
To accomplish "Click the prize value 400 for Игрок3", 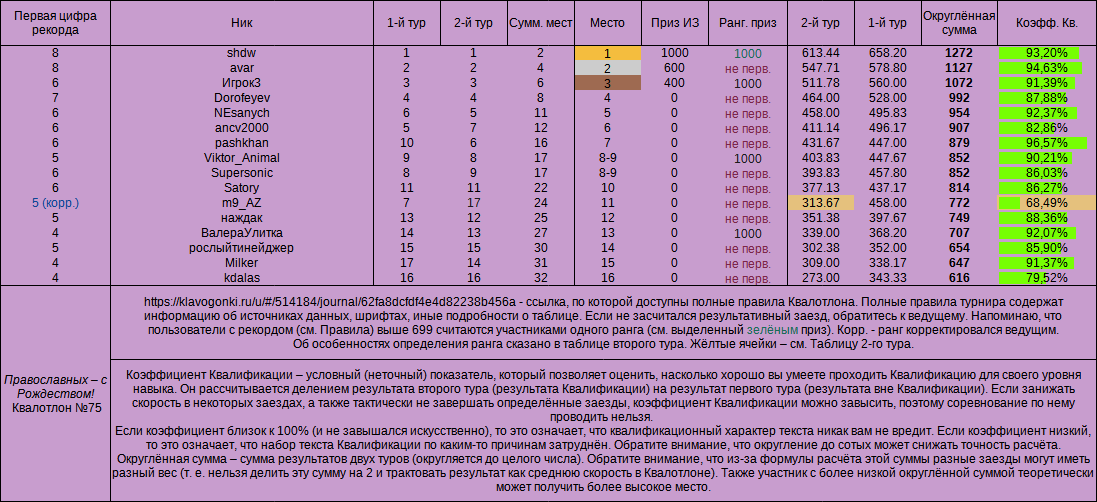I will pos(675,83).
